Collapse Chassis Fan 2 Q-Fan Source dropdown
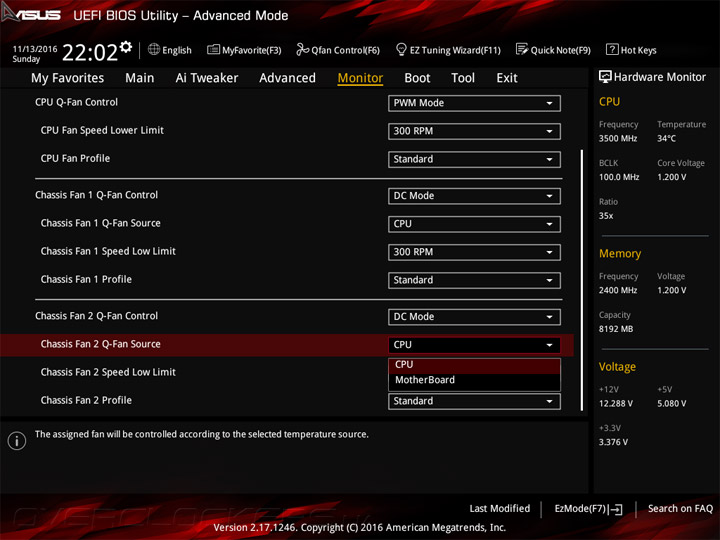The width and height of the screenshot is (720, 540). 474,345
